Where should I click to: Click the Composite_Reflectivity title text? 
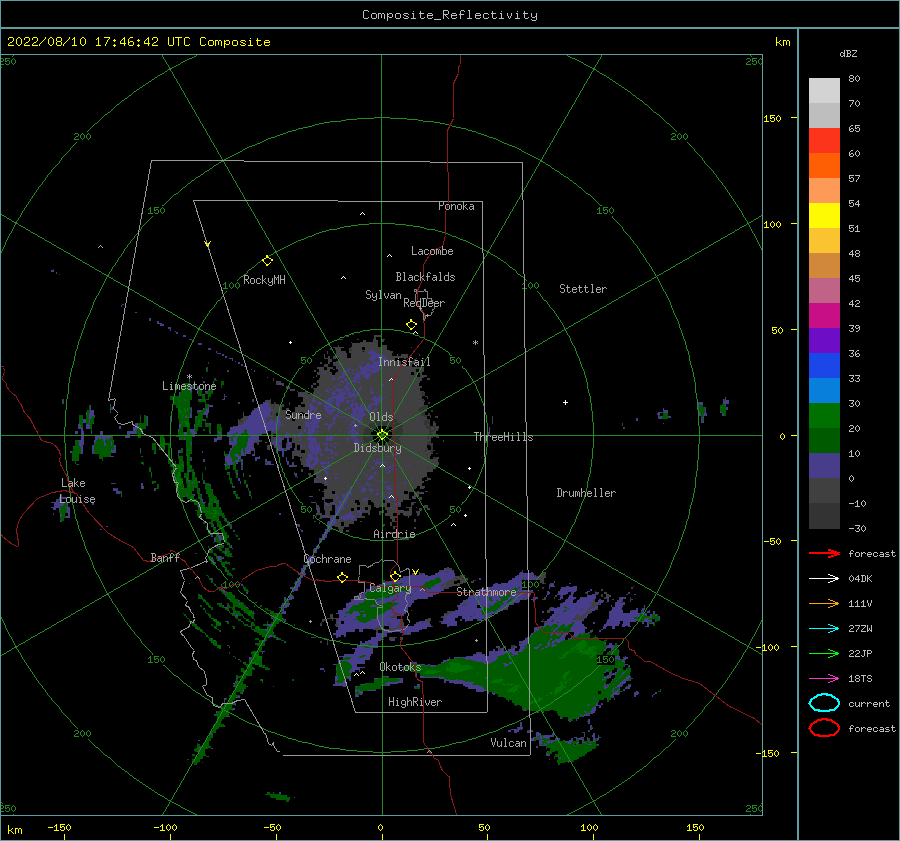(450, 15)
